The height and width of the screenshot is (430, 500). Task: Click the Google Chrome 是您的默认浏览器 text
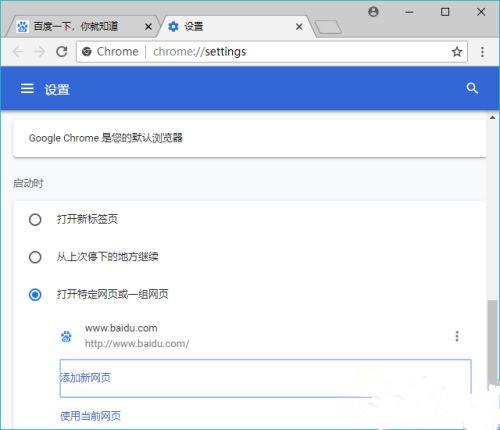click(x=106, y=138)
